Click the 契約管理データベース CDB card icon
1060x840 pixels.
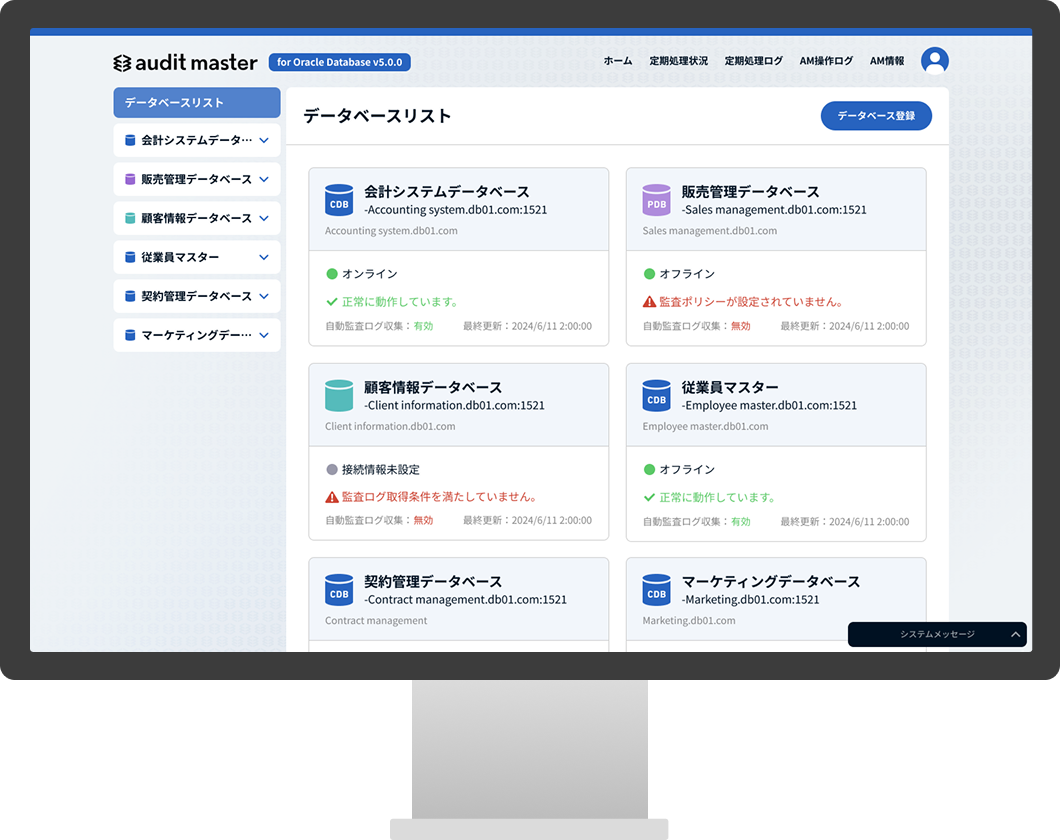pos(339,590)
